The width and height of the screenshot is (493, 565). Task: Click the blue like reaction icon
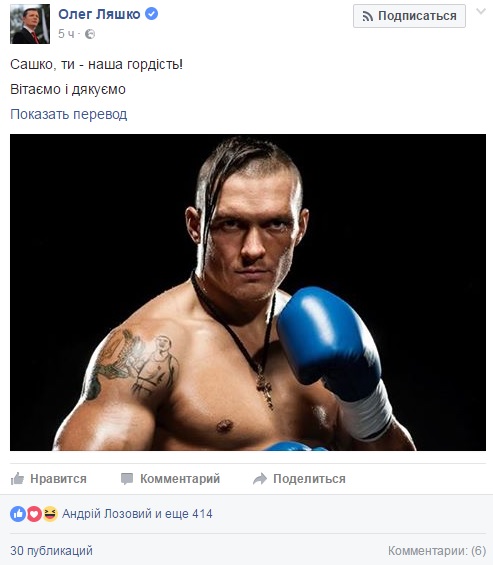(18, 514)
